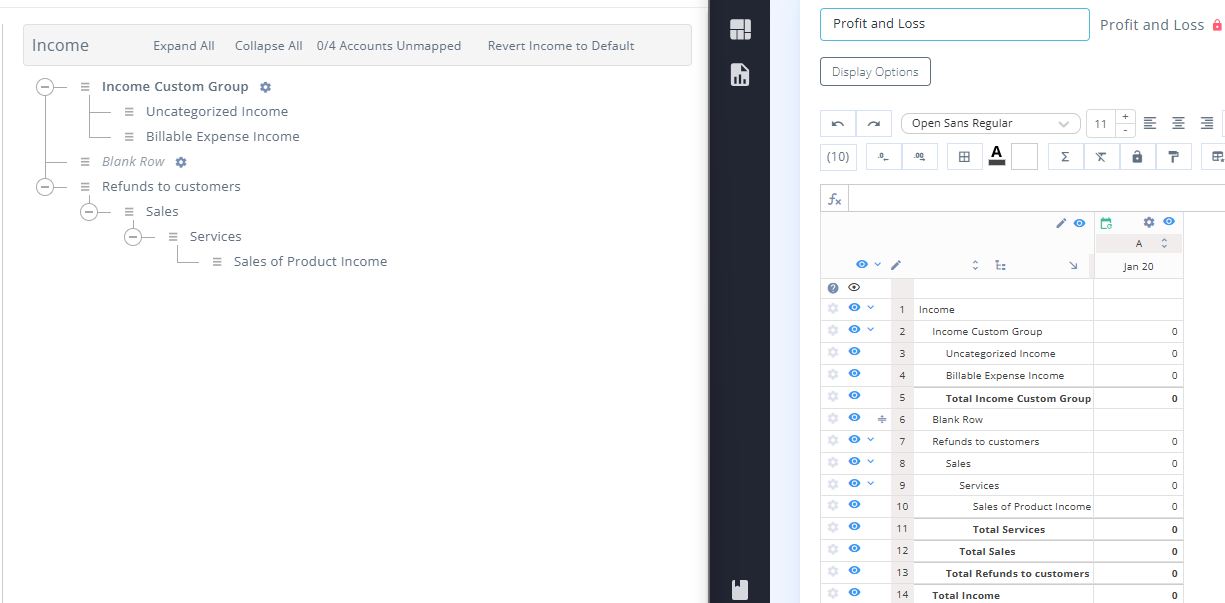Open the white fill color swatch
1225x603 pixels.
coord(1024,157)
